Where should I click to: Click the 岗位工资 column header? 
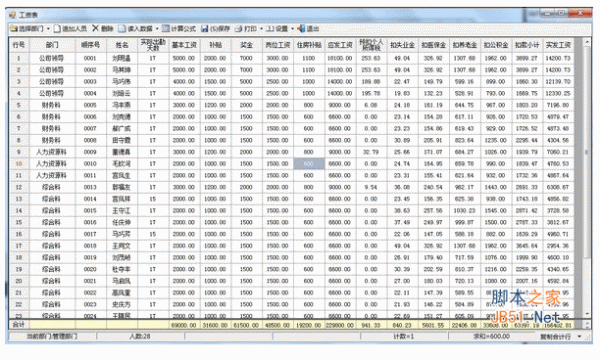tap(278, 45)
